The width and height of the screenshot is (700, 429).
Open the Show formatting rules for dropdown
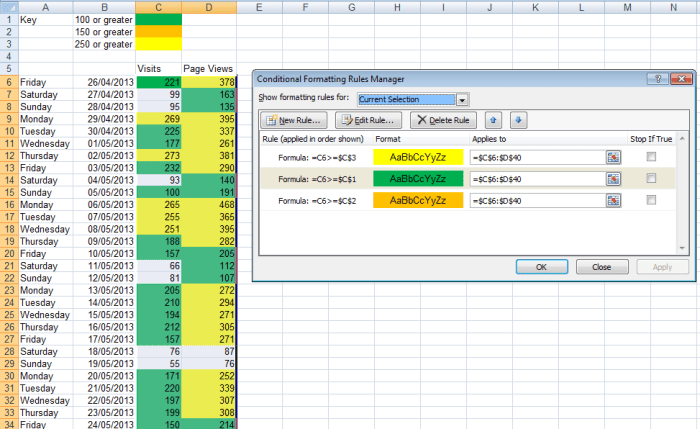click(462, 99)
